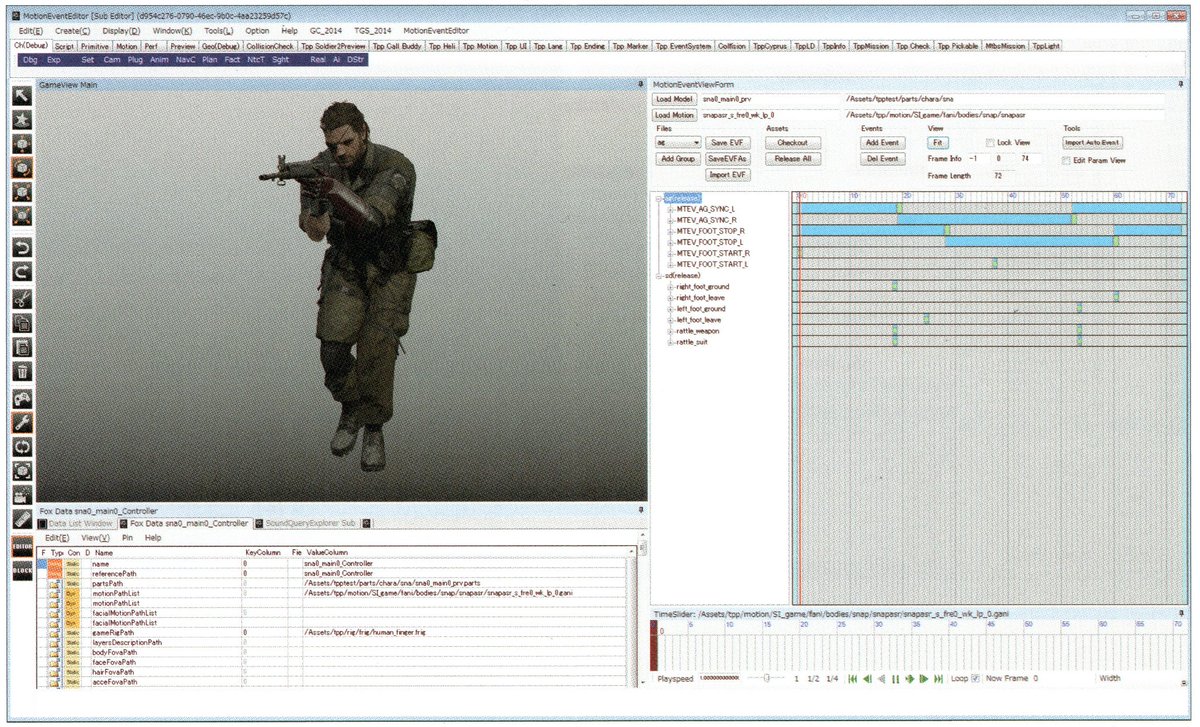1200x727 pixels.
Task: Click the trash can Delete icon
Action: (x=22, y=372)
